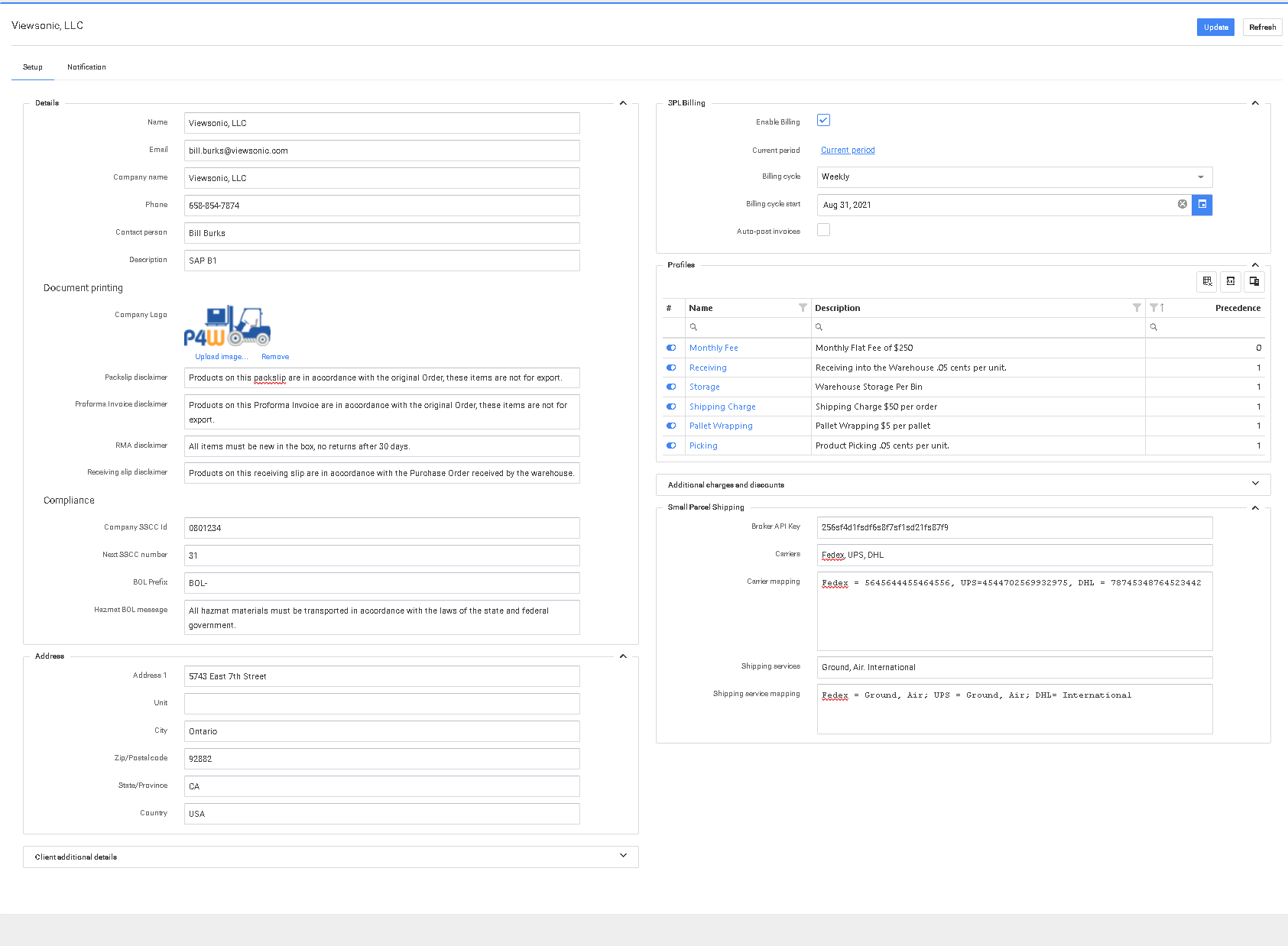Image resolution: width=1288 pixels, height=946 pixels.
Task: Click the blue Update button
Action: point(1215,28)
